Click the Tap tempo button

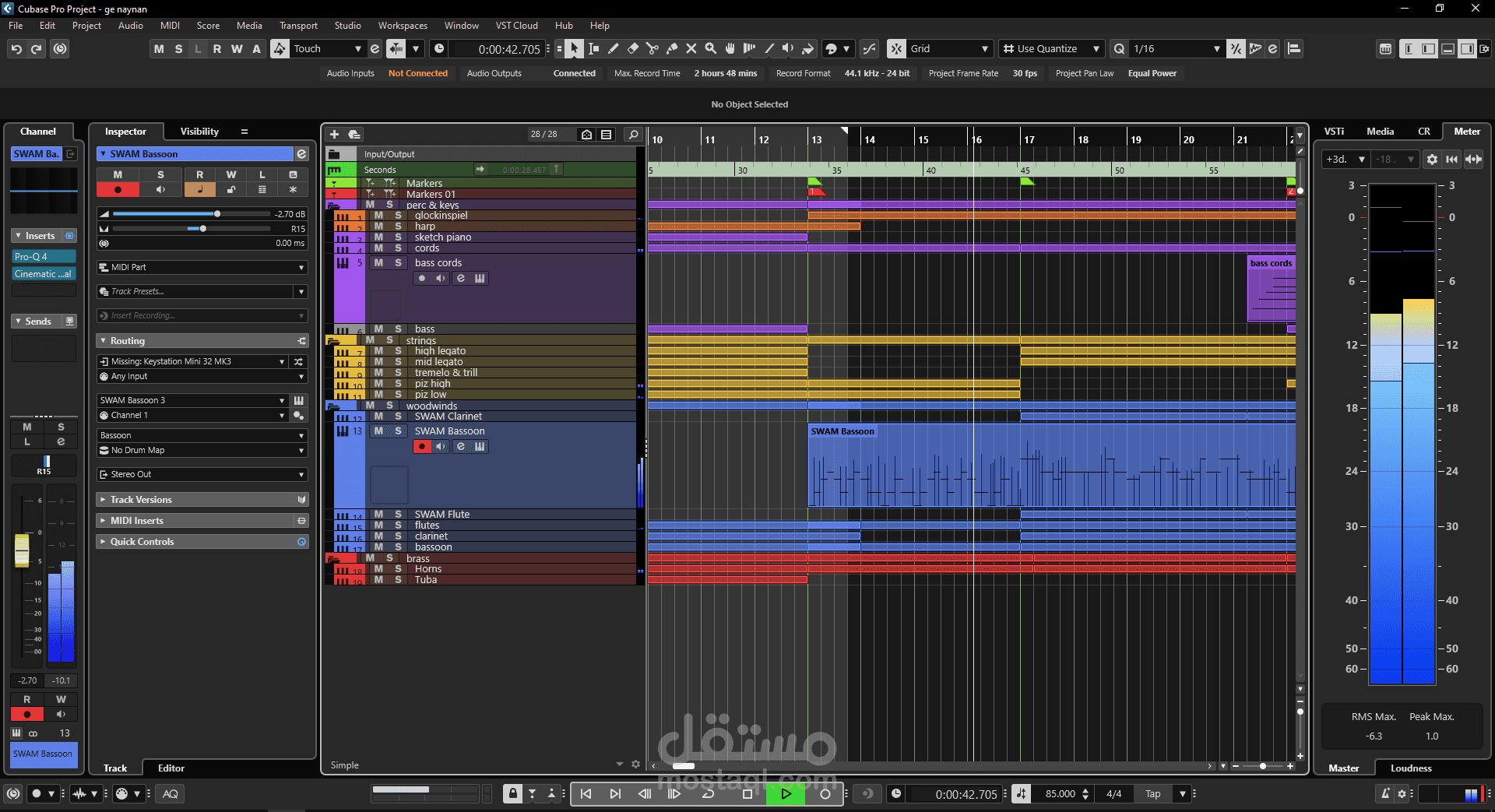point(1153,794)
